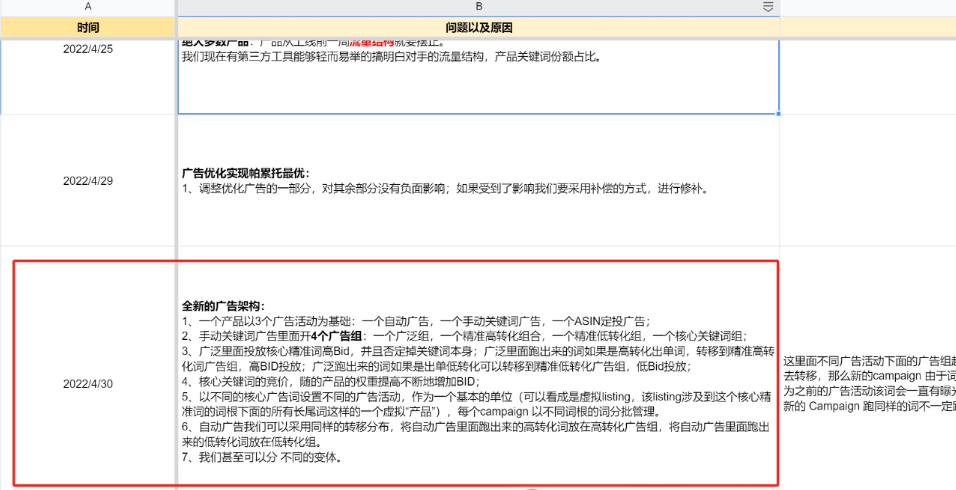Image resolution: width=956 pixels, height=490 pixels.
Task: Click the empty header-row cell right of 问题以及原因
Action: pos(867,27)
